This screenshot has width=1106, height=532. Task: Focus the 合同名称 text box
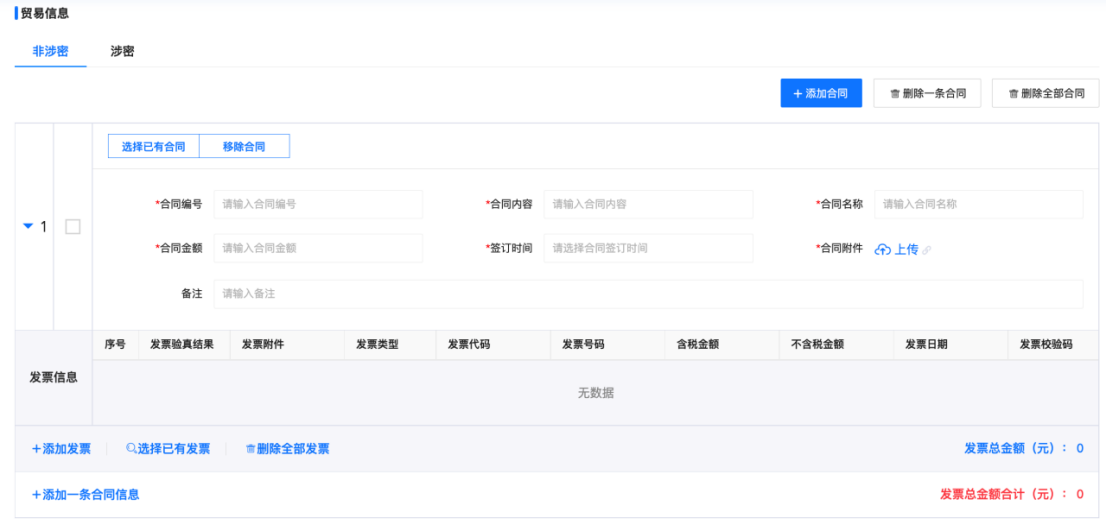click(978, 204)
